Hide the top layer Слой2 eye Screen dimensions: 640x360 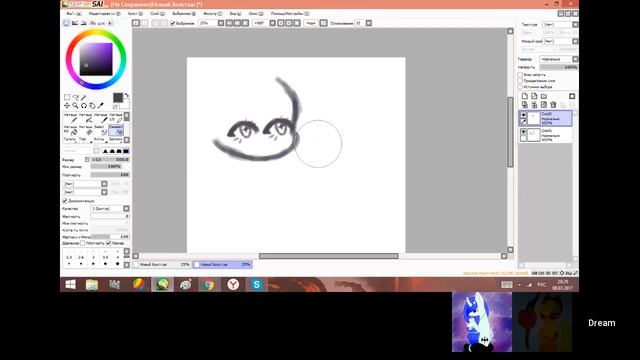pyautogui.click(x=523, y=115)
